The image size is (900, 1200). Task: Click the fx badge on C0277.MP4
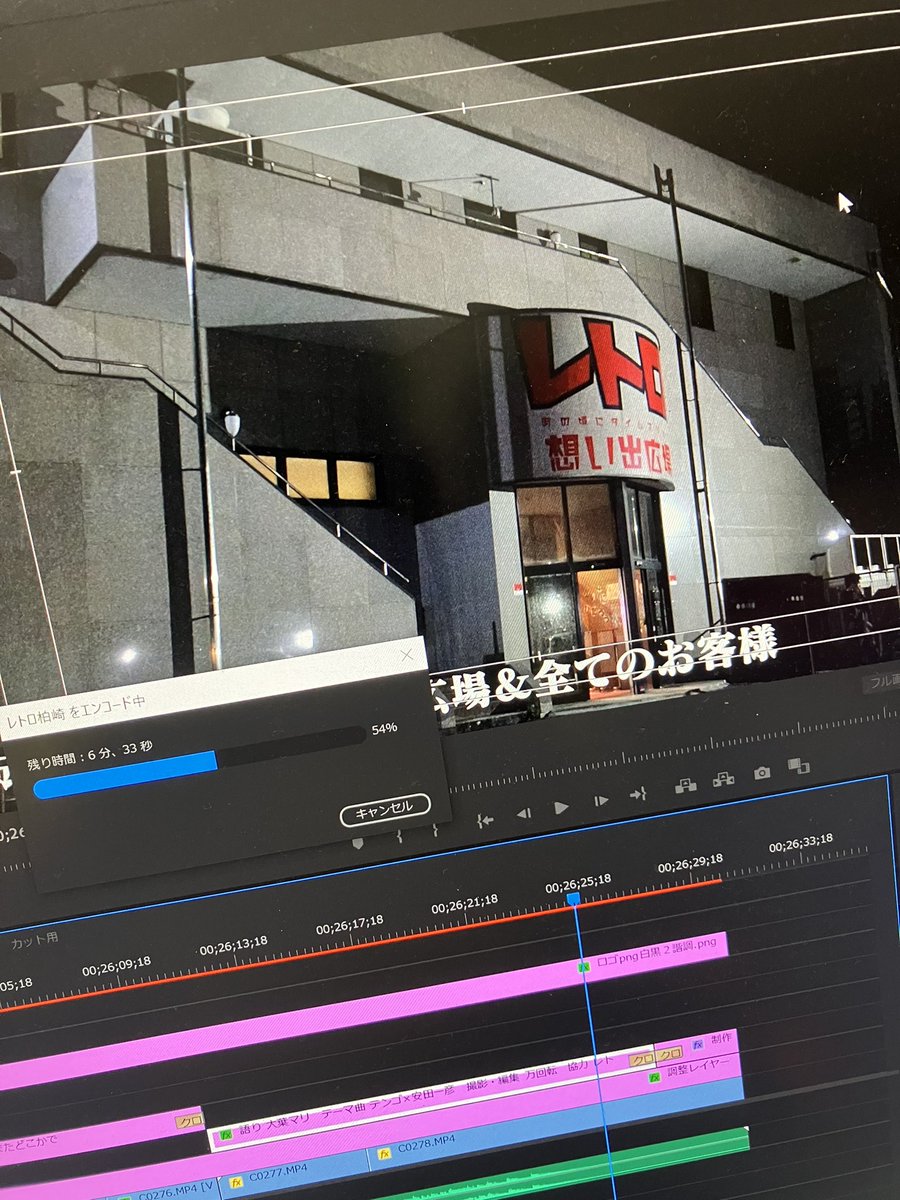tap(236, 1182)
